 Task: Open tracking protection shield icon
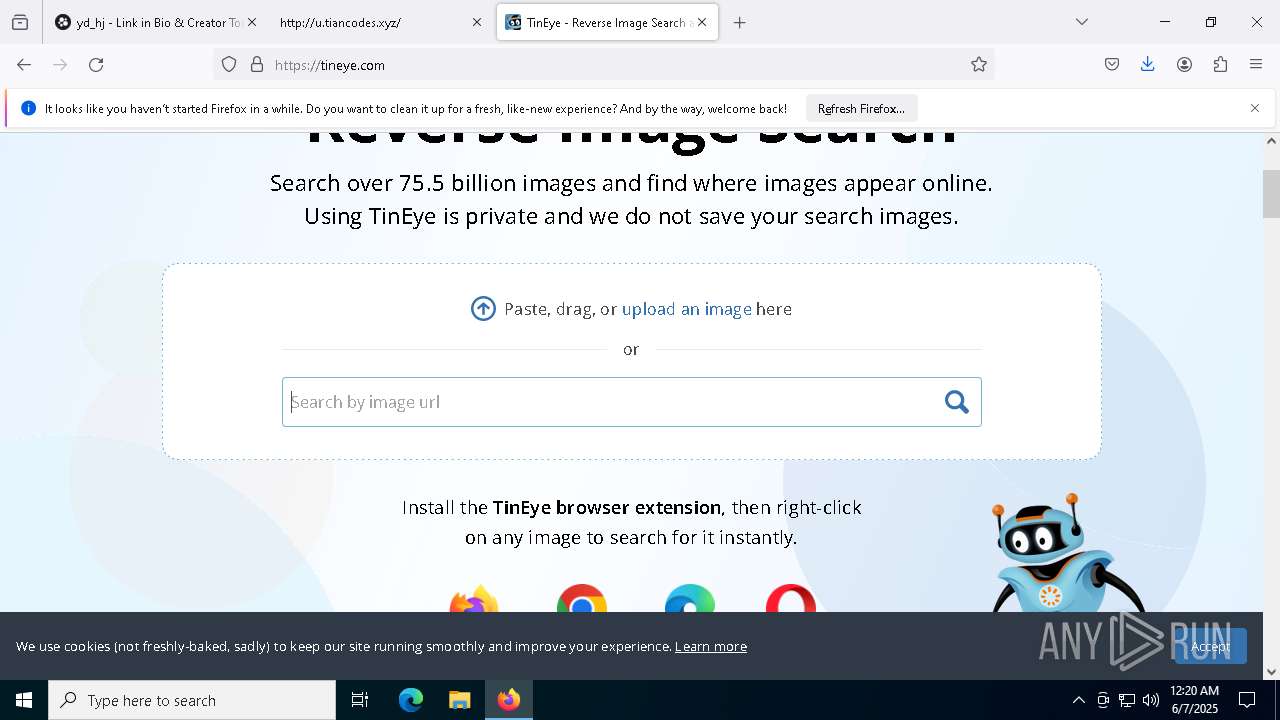[229, 65]
